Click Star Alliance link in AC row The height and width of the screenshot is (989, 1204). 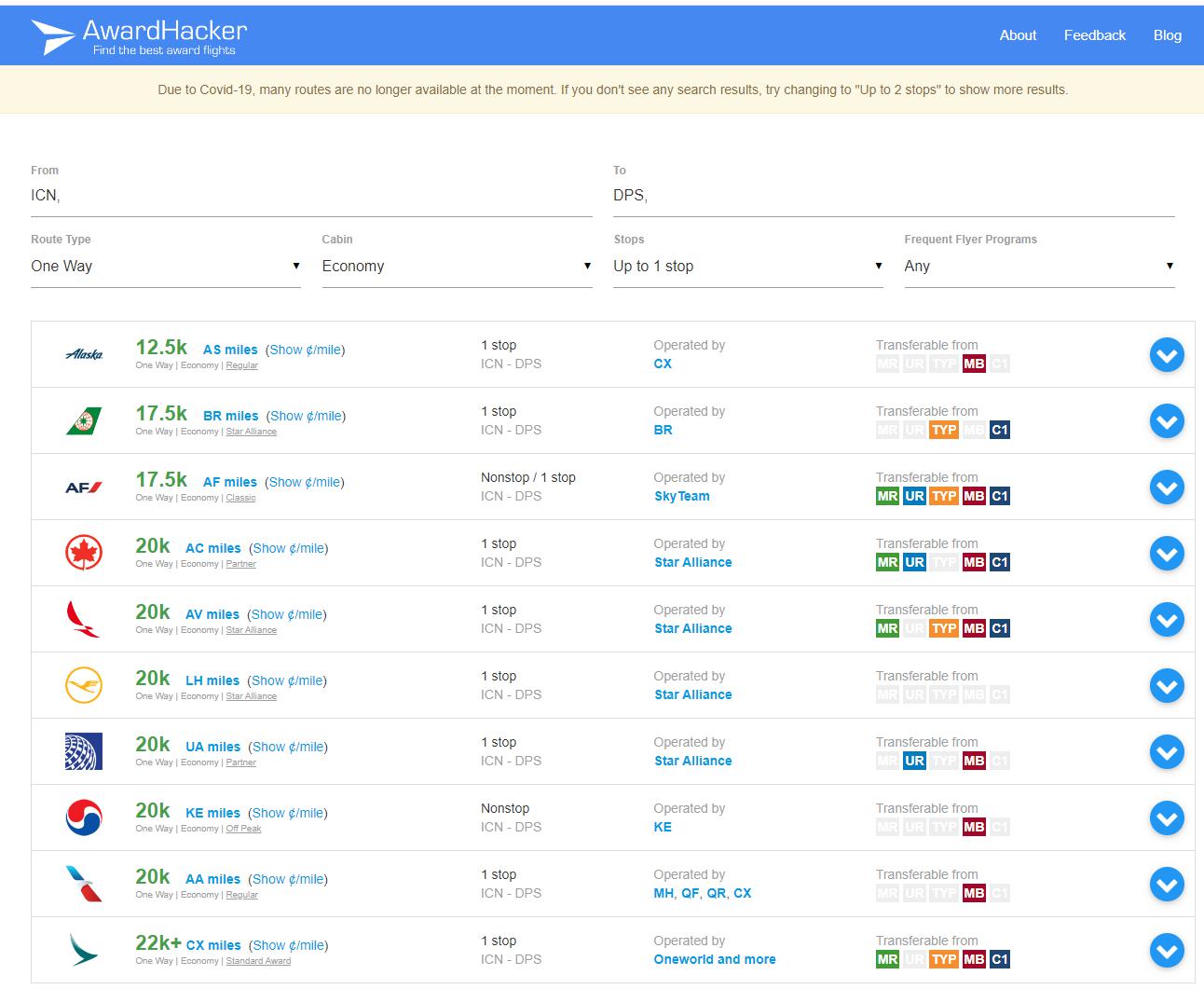tap(693, 562)
